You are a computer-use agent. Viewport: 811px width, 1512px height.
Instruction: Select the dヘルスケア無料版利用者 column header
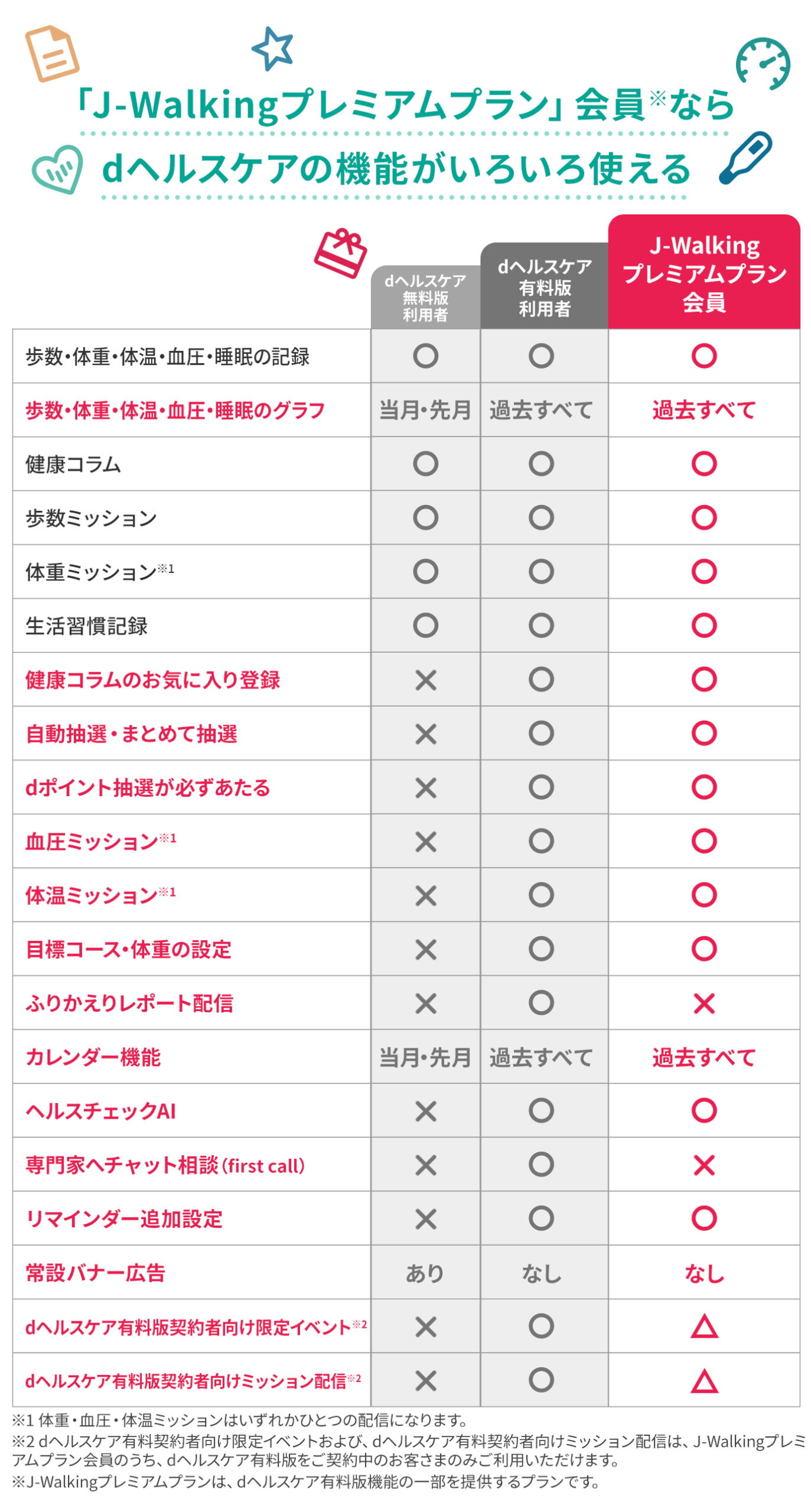[425, 296]
